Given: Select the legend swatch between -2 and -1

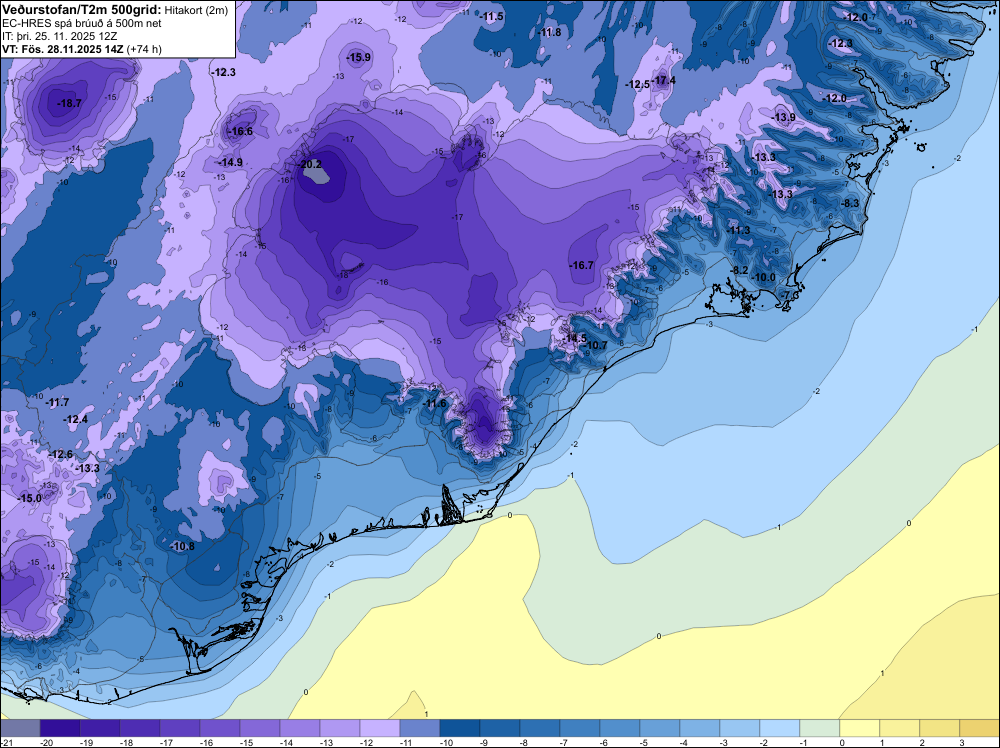Looking at the screenshot, I should [780, 728].
